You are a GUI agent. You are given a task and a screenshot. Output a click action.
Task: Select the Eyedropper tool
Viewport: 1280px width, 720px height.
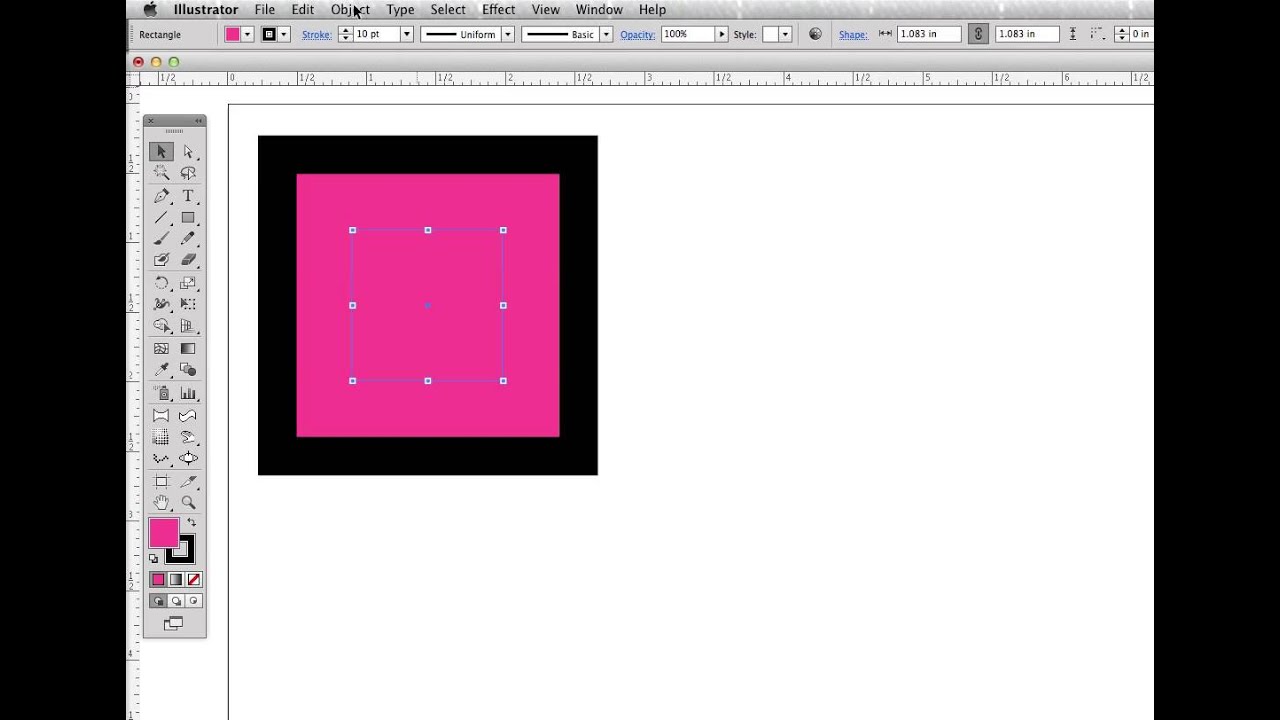point(161,370)
